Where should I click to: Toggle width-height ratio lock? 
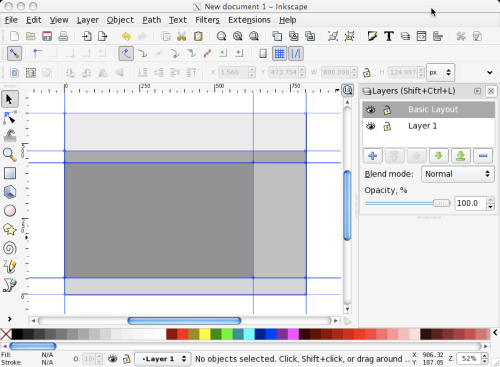[x=367, y=72]
